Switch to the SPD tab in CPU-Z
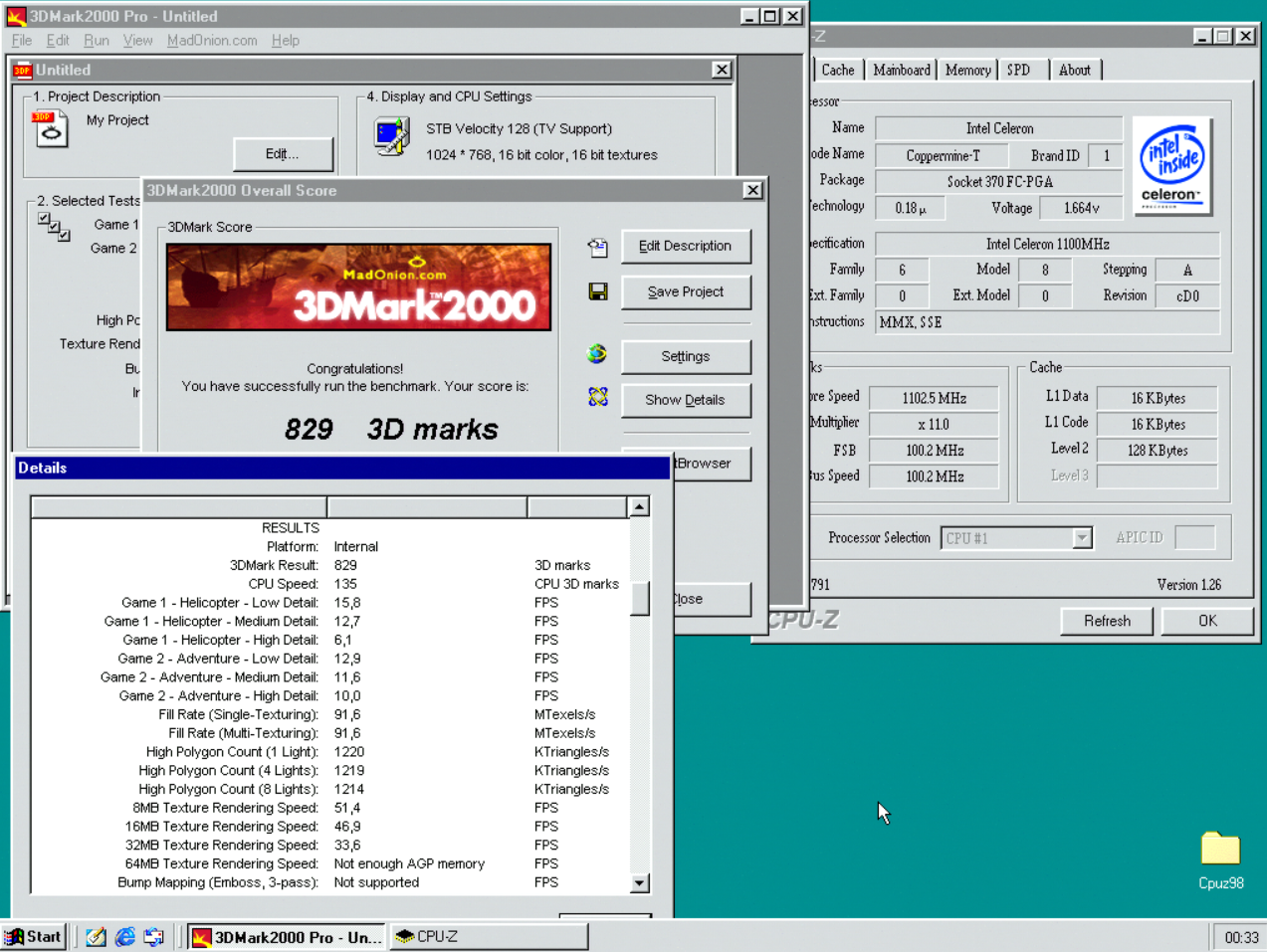1267x952 pixels. pyautogui.click(x=1019, y=70)
